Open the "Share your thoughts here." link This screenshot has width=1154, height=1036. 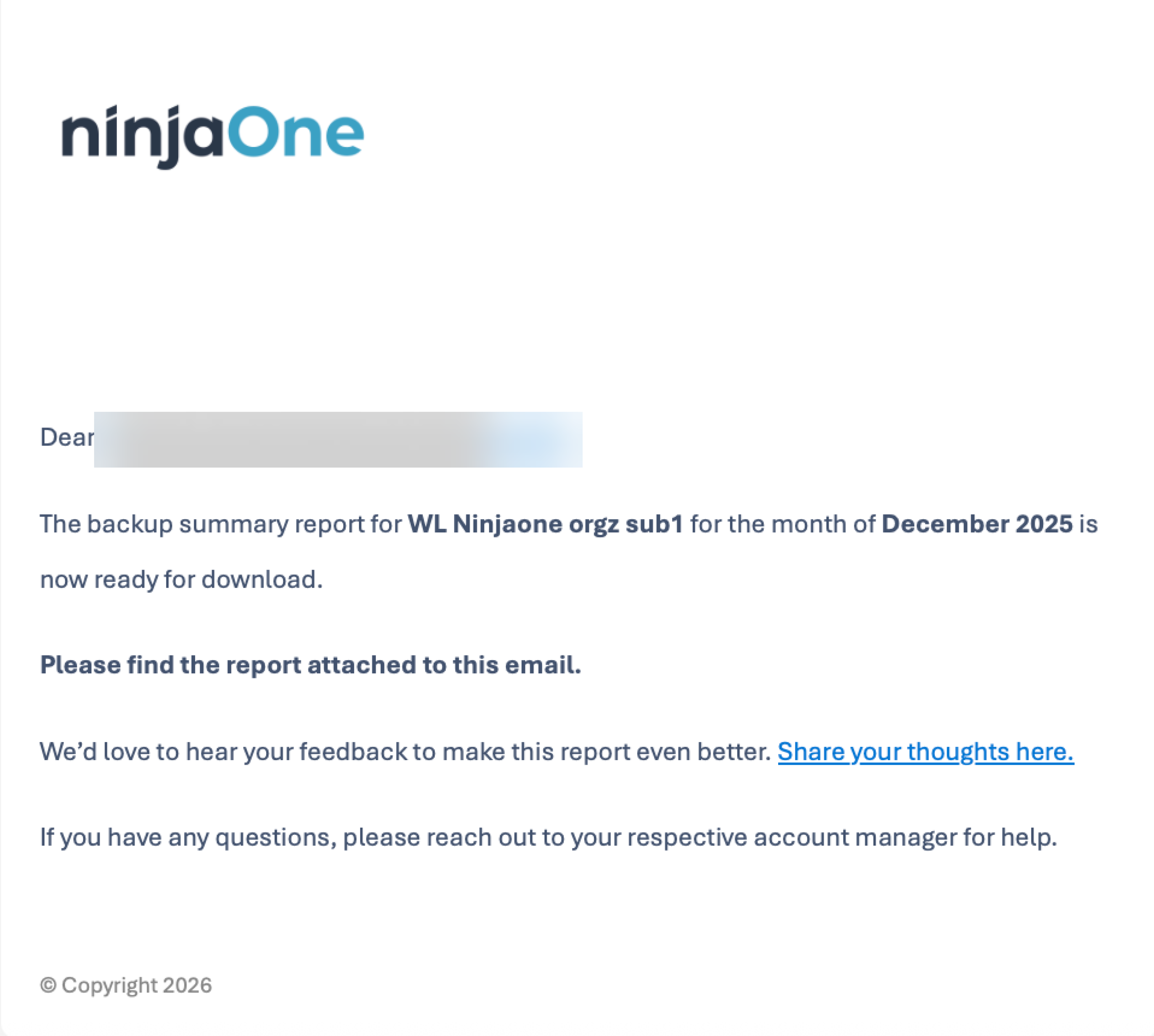point(925,752)
